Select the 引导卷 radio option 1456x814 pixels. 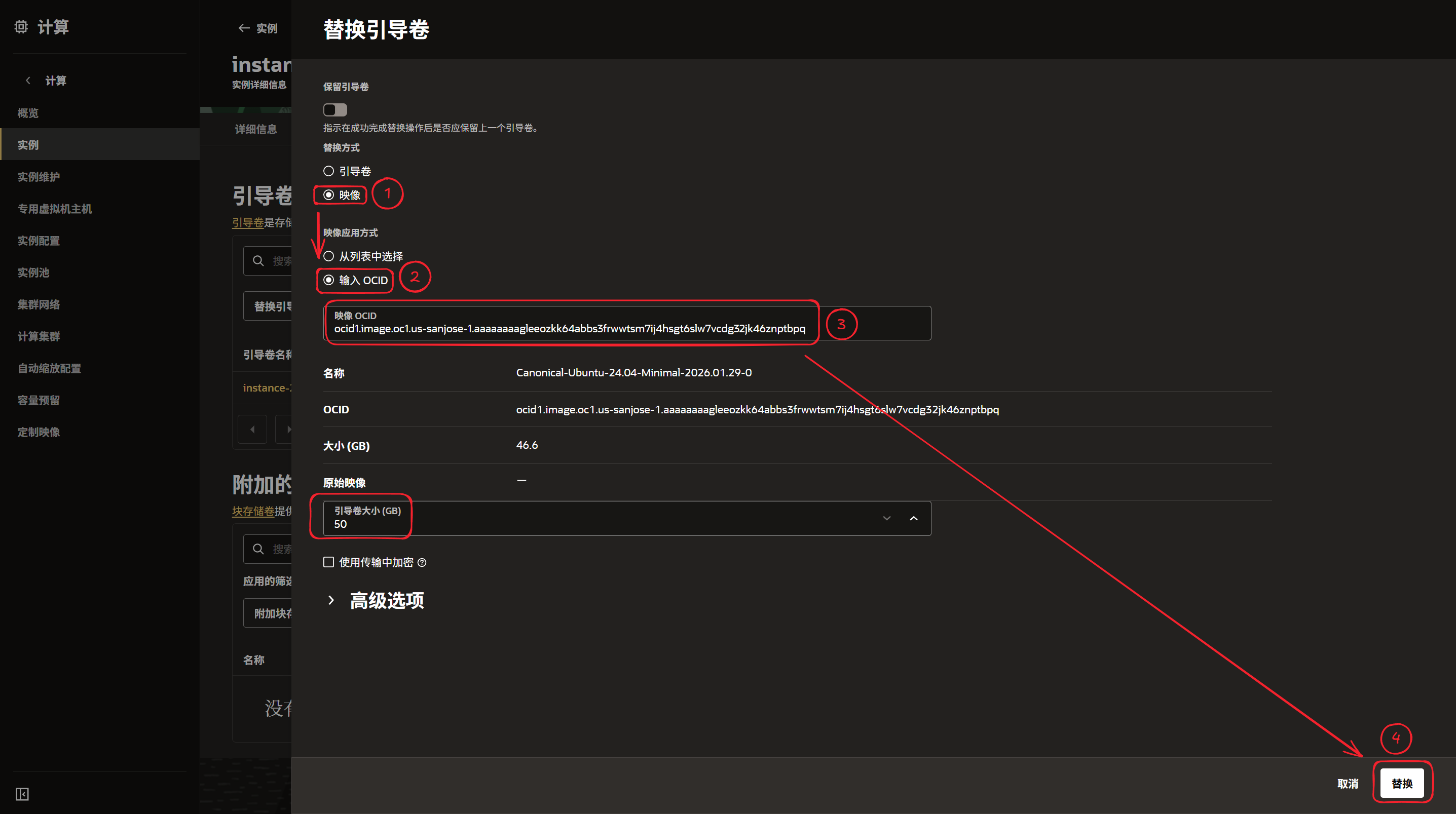tap(328, 171)
